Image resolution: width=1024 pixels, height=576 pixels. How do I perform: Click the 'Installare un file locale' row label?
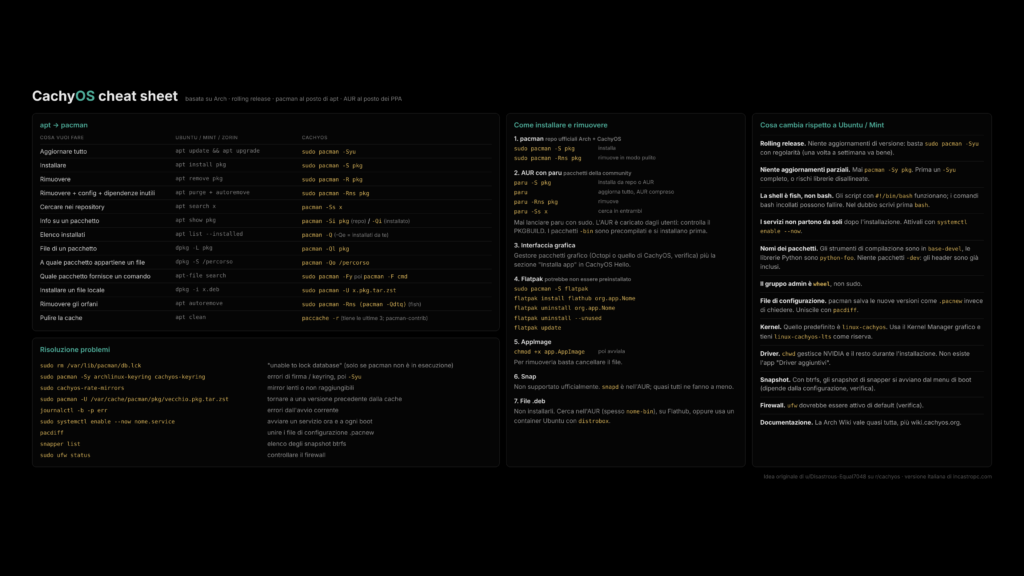(72, 290)
